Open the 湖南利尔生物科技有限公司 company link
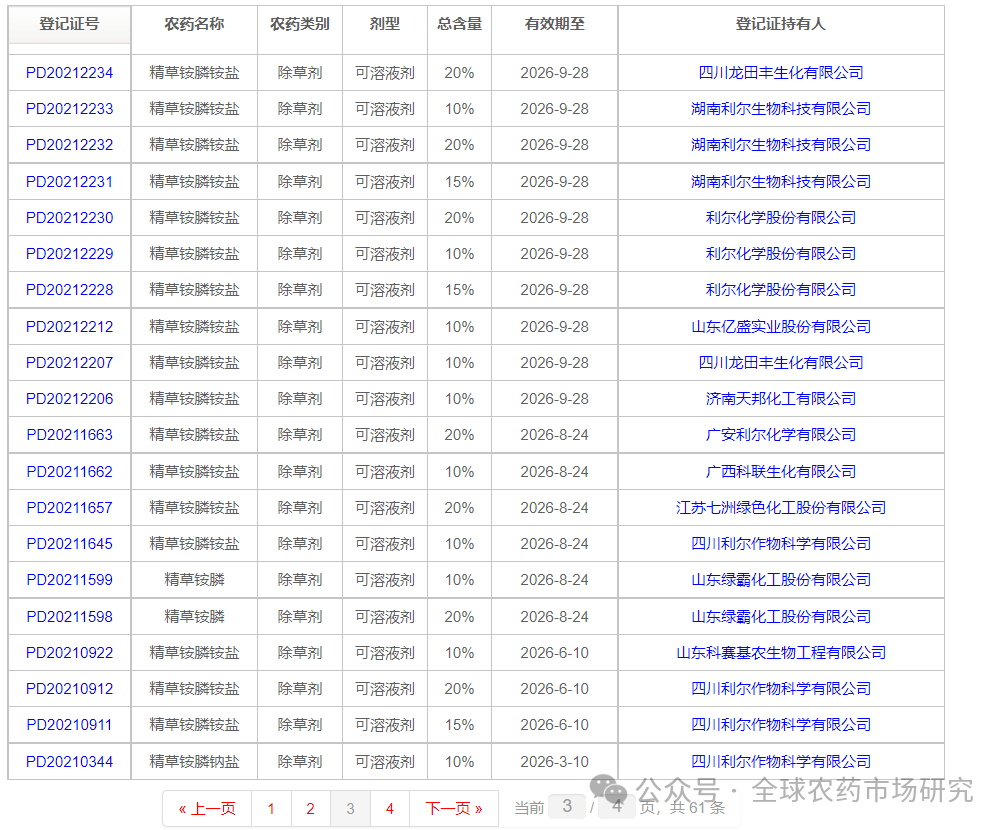 (779, 108)
